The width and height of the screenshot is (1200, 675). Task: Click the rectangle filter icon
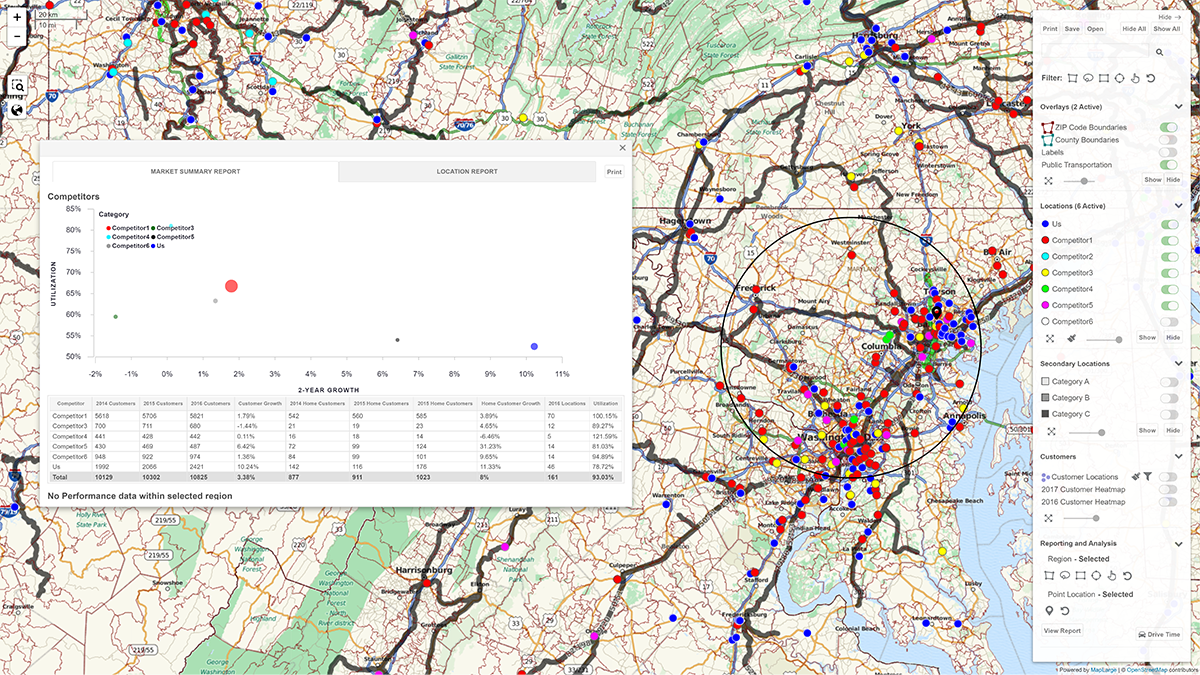[1104, 78]
